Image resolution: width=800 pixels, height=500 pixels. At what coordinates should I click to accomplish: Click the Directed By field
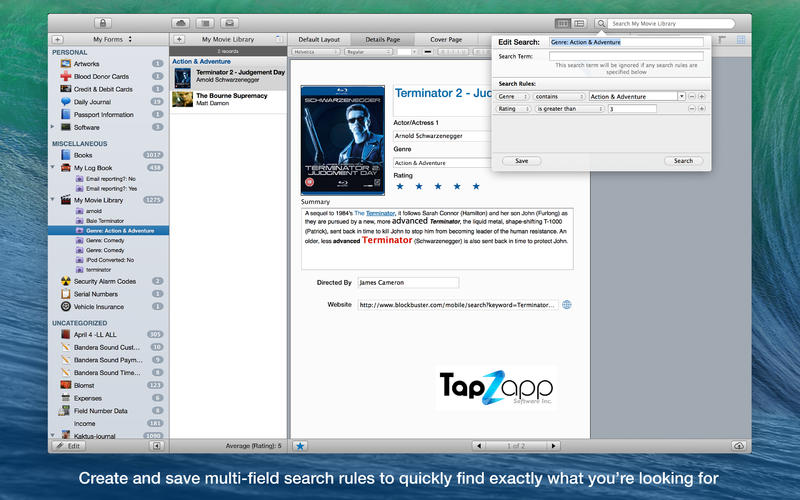click(x=408, y=283)
